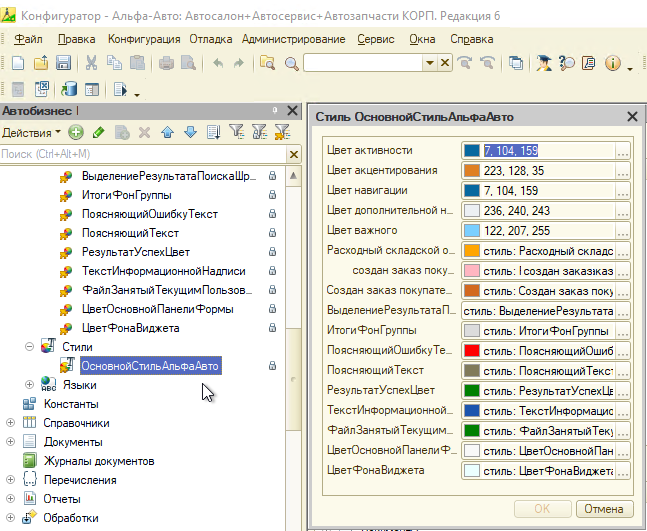Click green Add button in configuration tree
This screenshot has width=647, height=531.
tap(76, 132)
